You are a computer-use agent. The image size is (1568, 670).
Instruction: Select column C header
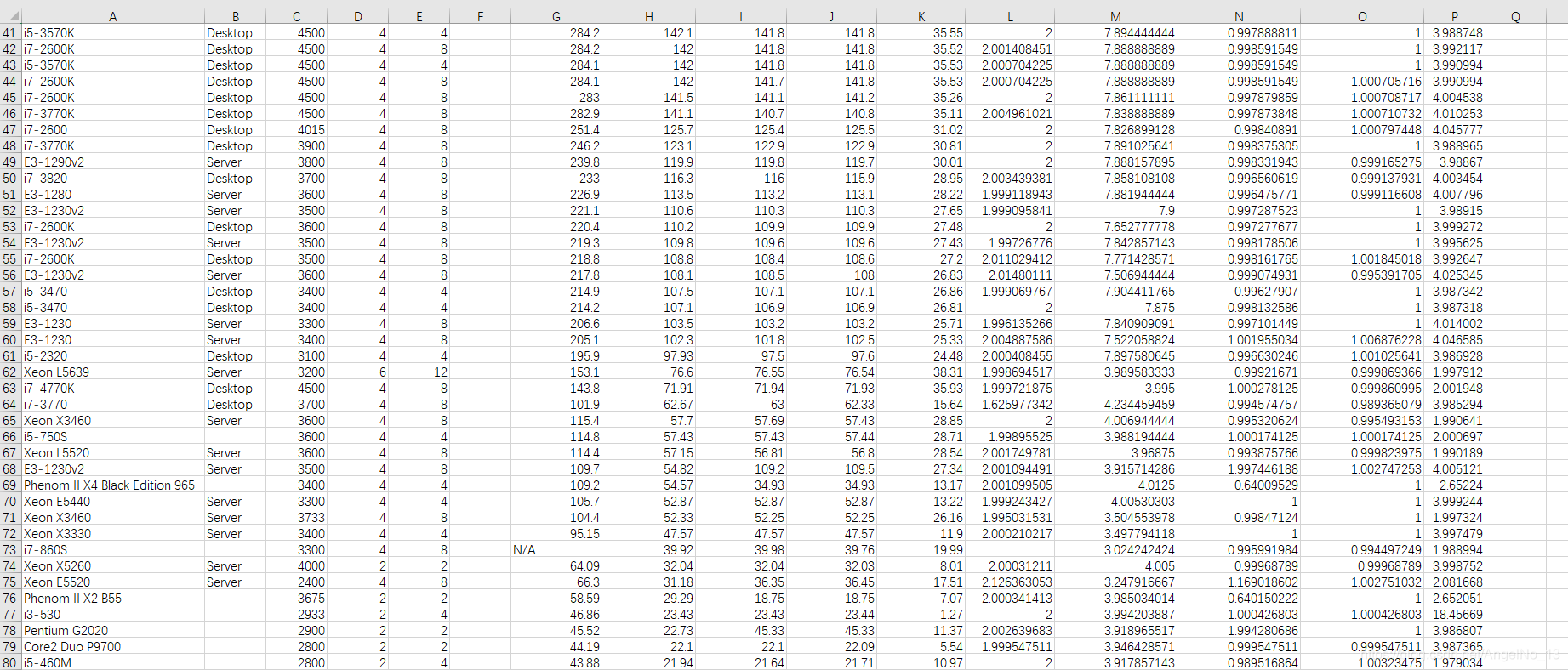pos(297,16)
